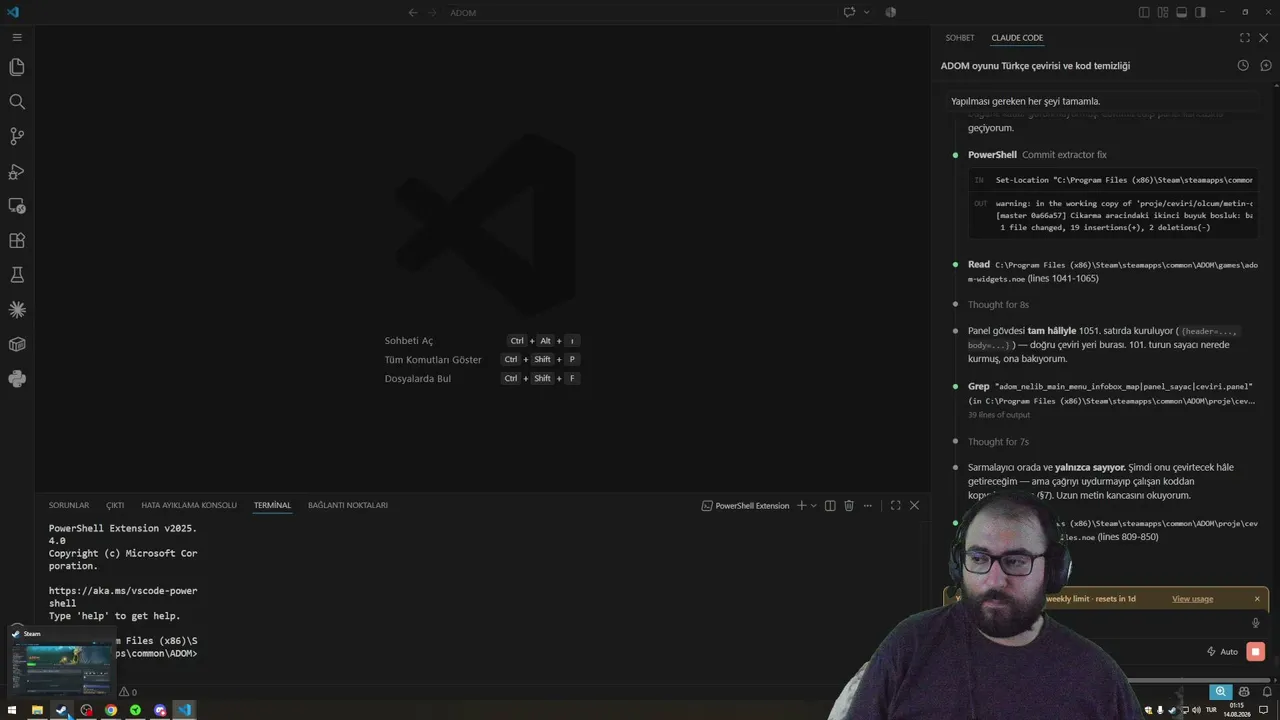Switch to BAĞLANTI NOKTALARI tab

tap(348, 506)
